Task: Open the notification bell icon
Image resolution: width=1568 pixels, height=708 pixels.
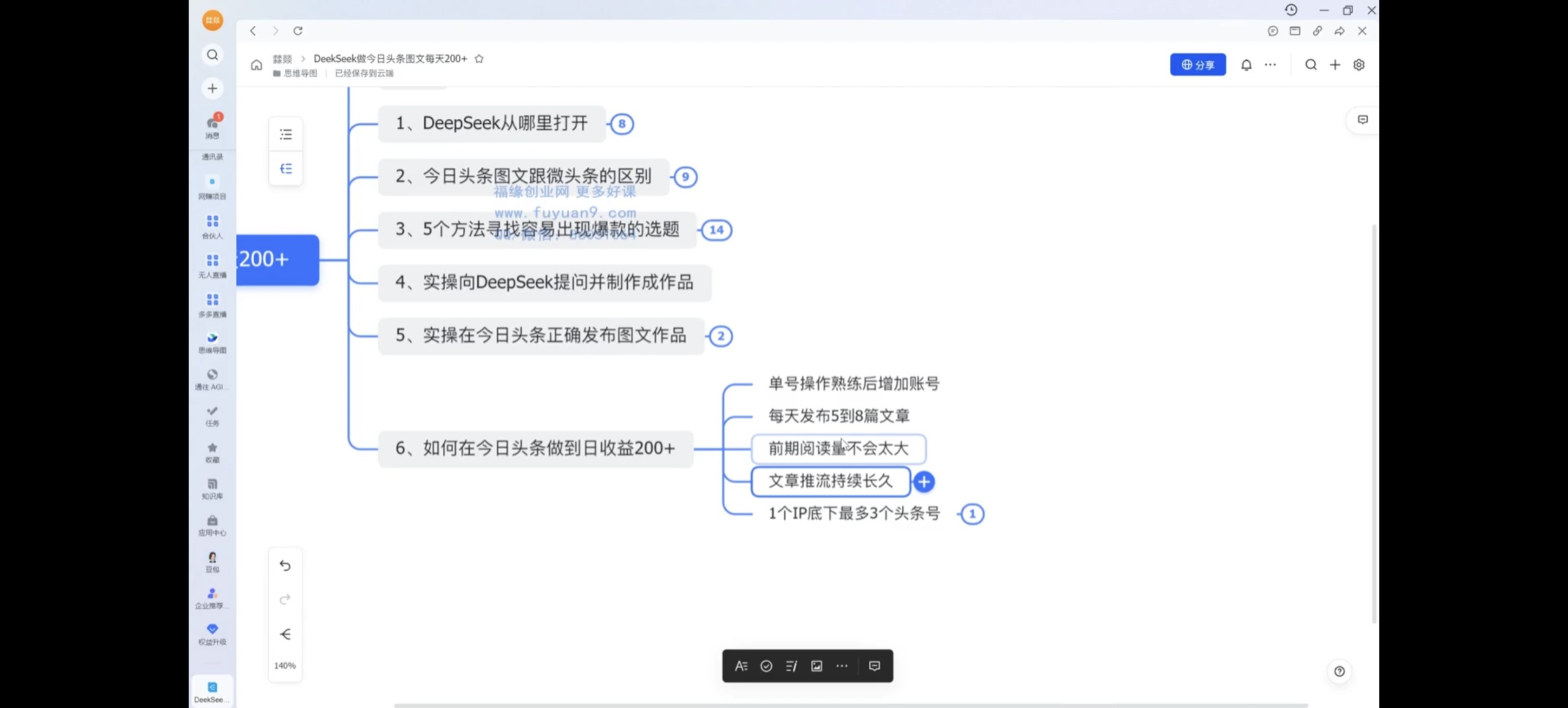Action: pos(1246,65)
